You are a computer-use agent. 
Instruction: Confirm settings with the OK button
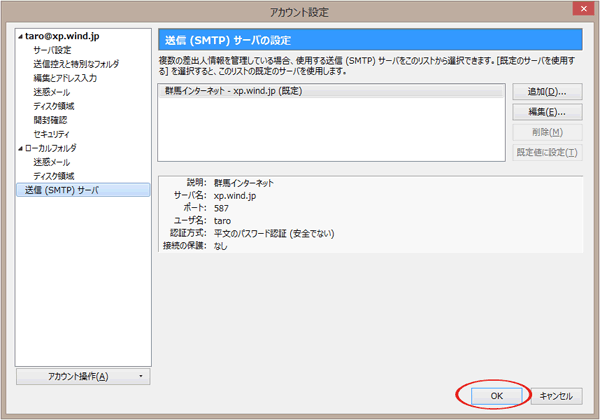click(496, 396)
